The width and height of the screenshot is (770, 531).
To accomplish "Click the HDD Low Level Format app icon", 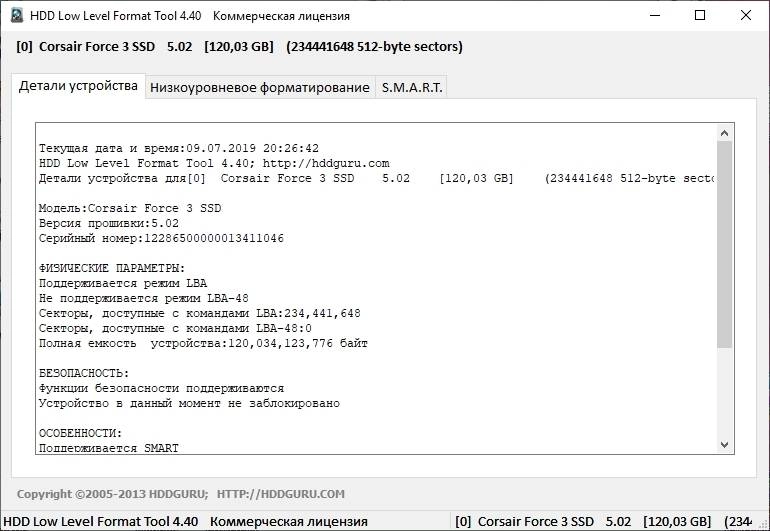I will pos(17,15).
